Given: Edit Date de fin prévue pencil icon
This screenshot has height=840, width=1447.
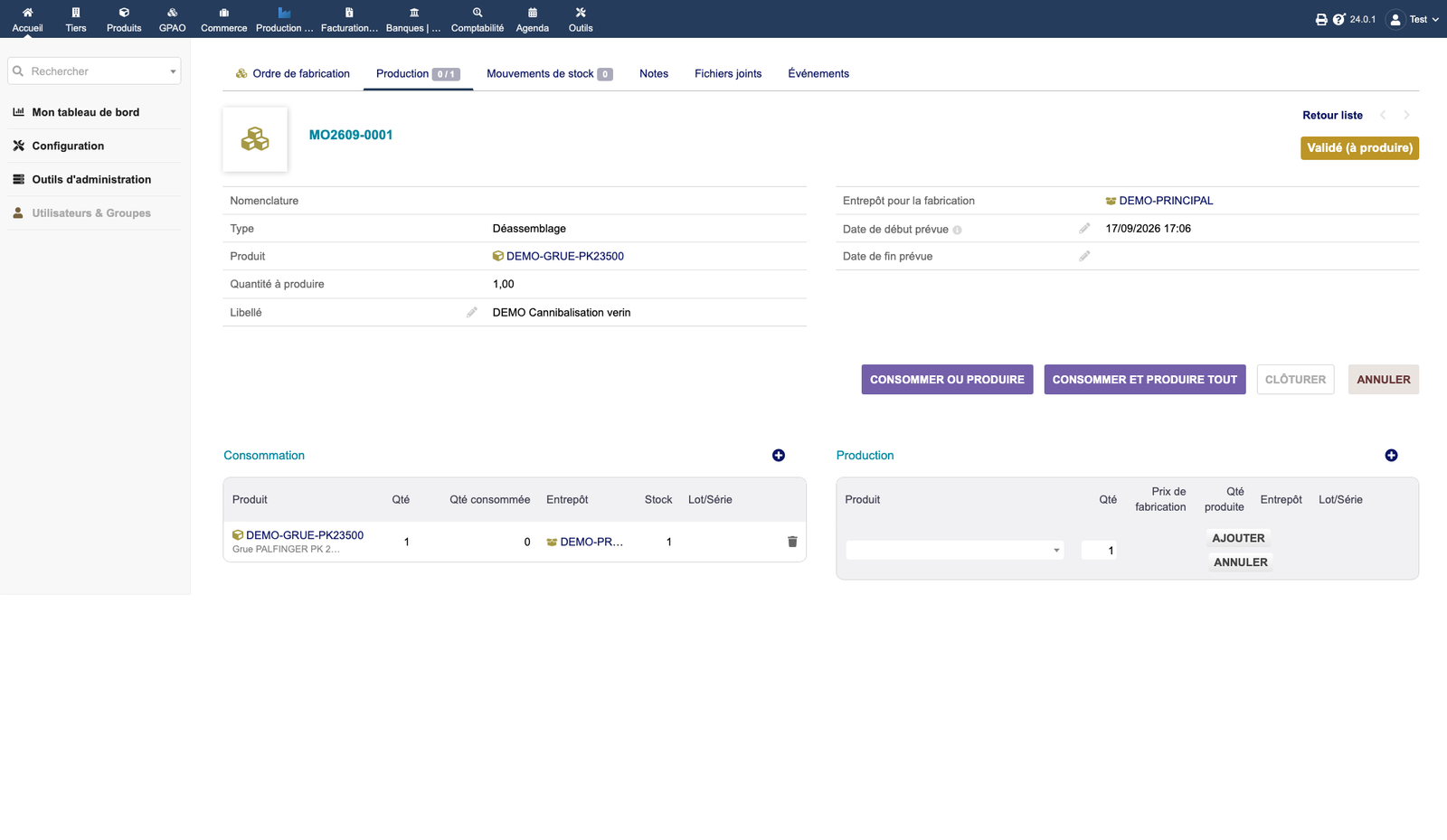Looking at the screenshot, I should pyautogui.click(x=1084, y=256).
